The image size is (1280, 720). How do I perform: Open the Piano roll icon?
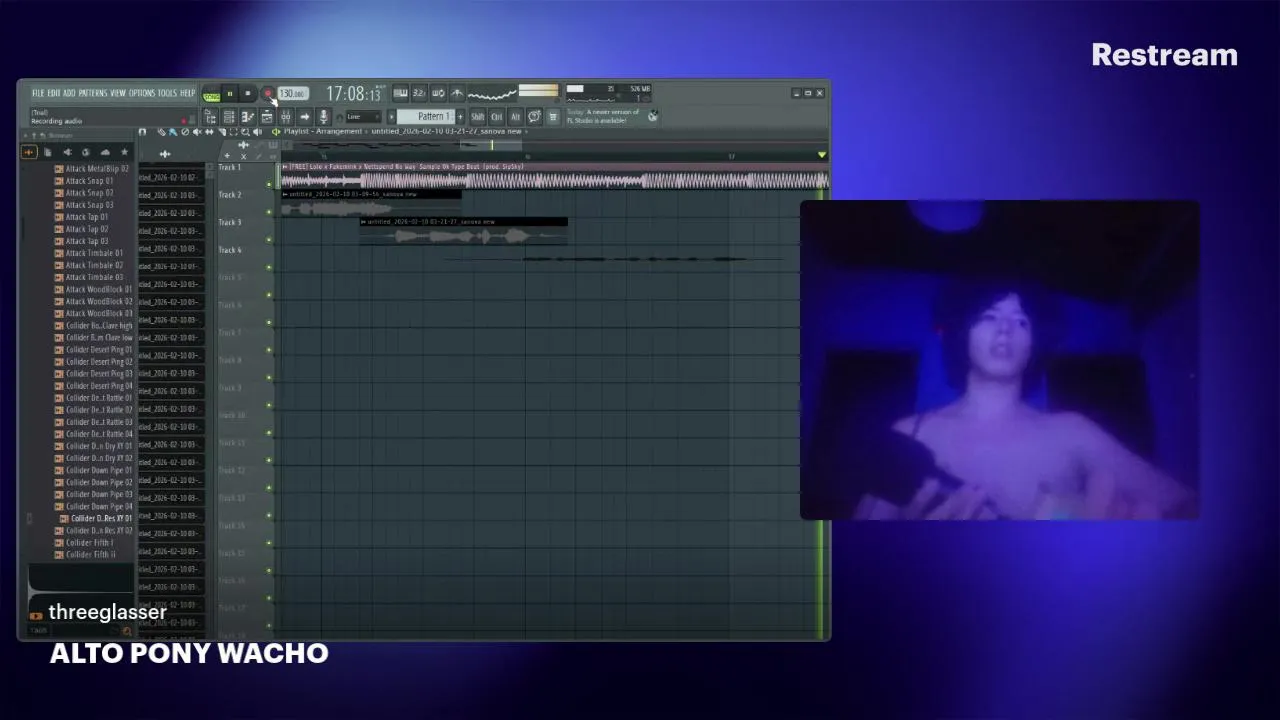[248, 117]
